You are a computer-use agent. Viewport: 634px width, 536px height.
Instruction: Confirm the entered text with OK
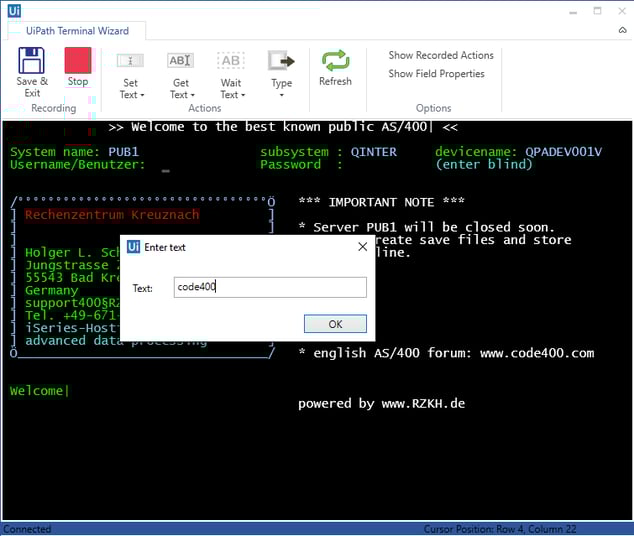[x=335, y=324]
